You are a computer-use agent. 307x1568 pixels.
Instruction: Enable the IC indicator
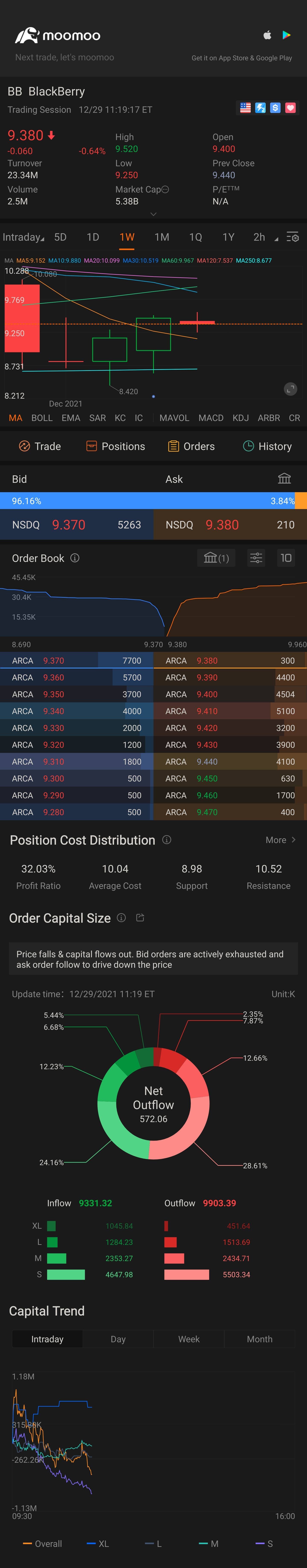point(139,418)
